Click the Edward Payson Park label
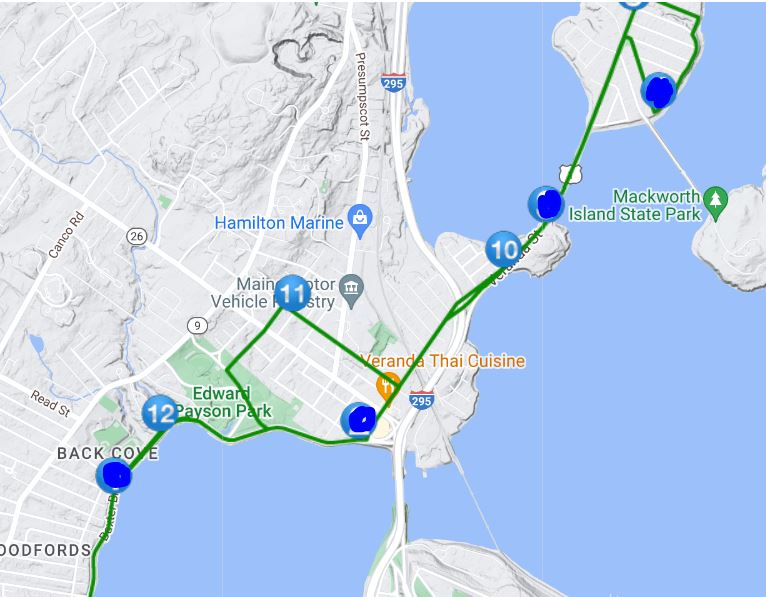Viewport: 766px width, 597px height. (x=223, y=402)
